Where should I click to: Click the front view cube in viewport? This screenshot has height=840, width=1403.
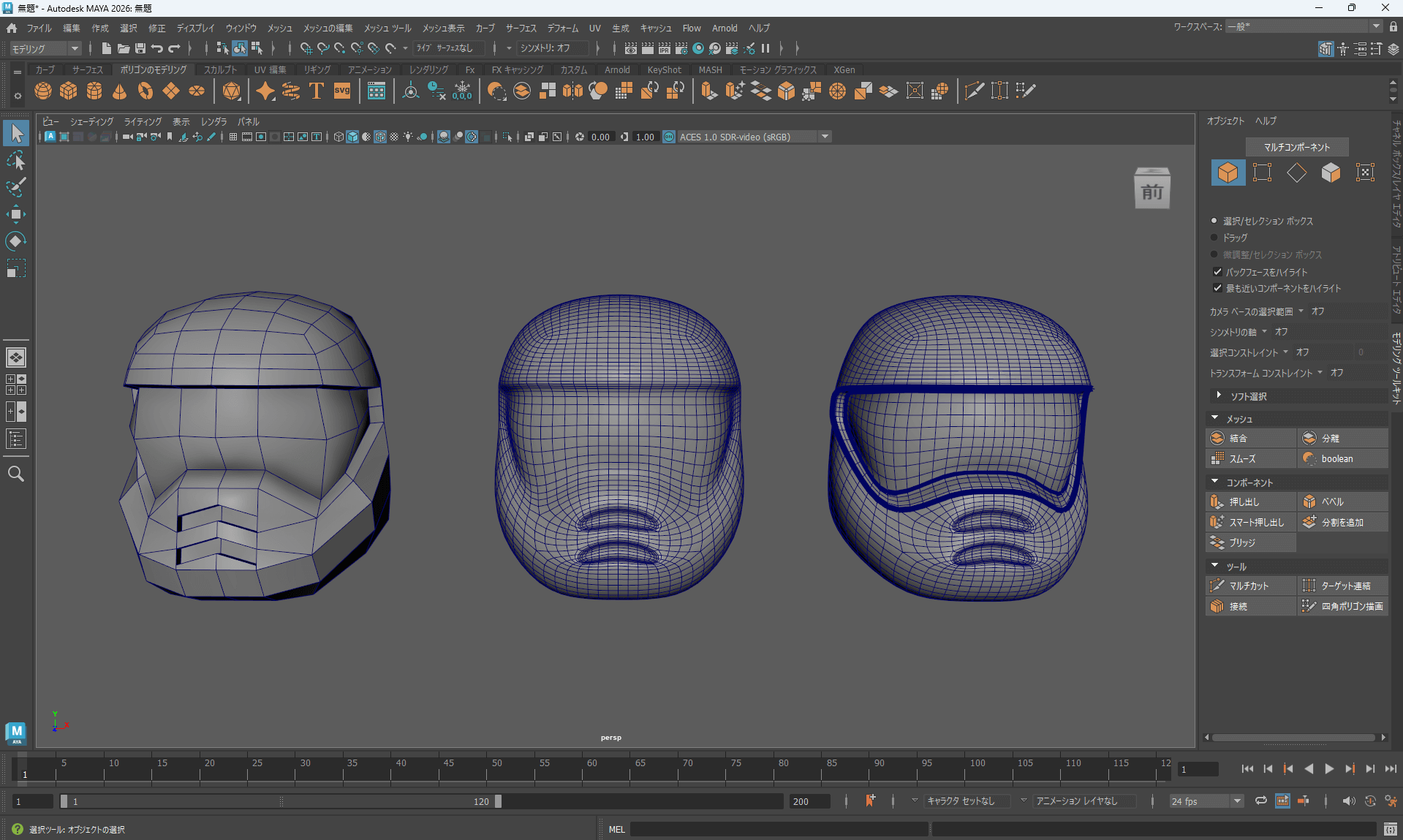click(1152, 189)
